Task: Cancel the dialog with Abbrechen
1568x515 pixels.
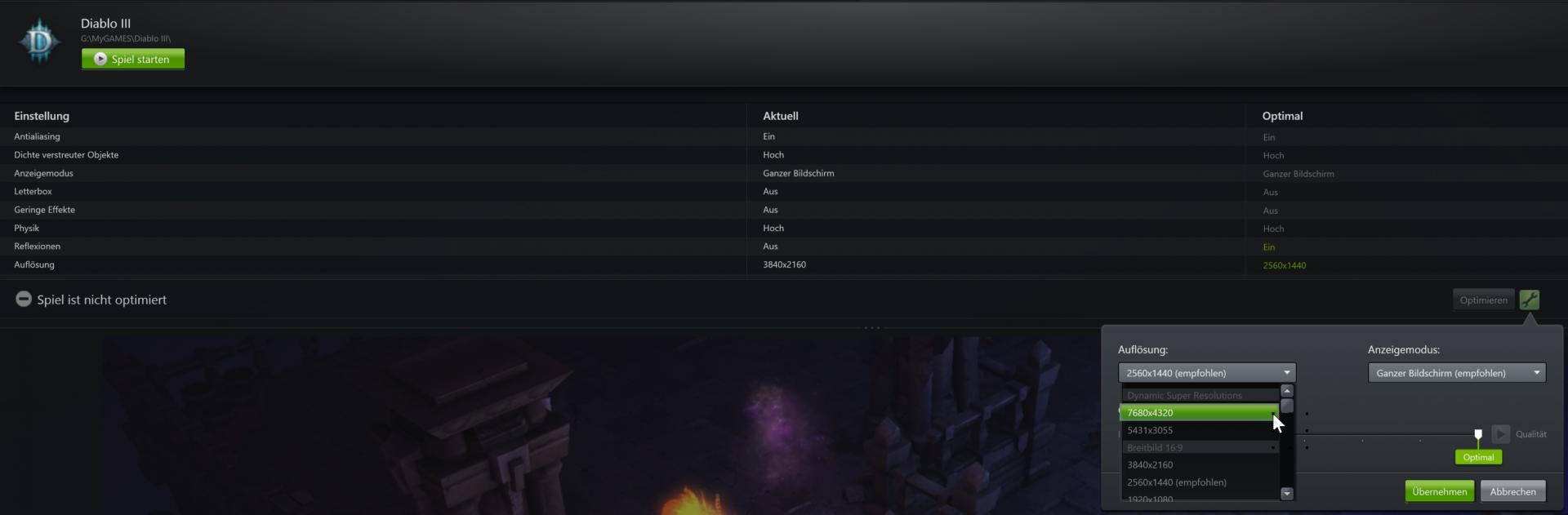Action: pos(1512,491)
